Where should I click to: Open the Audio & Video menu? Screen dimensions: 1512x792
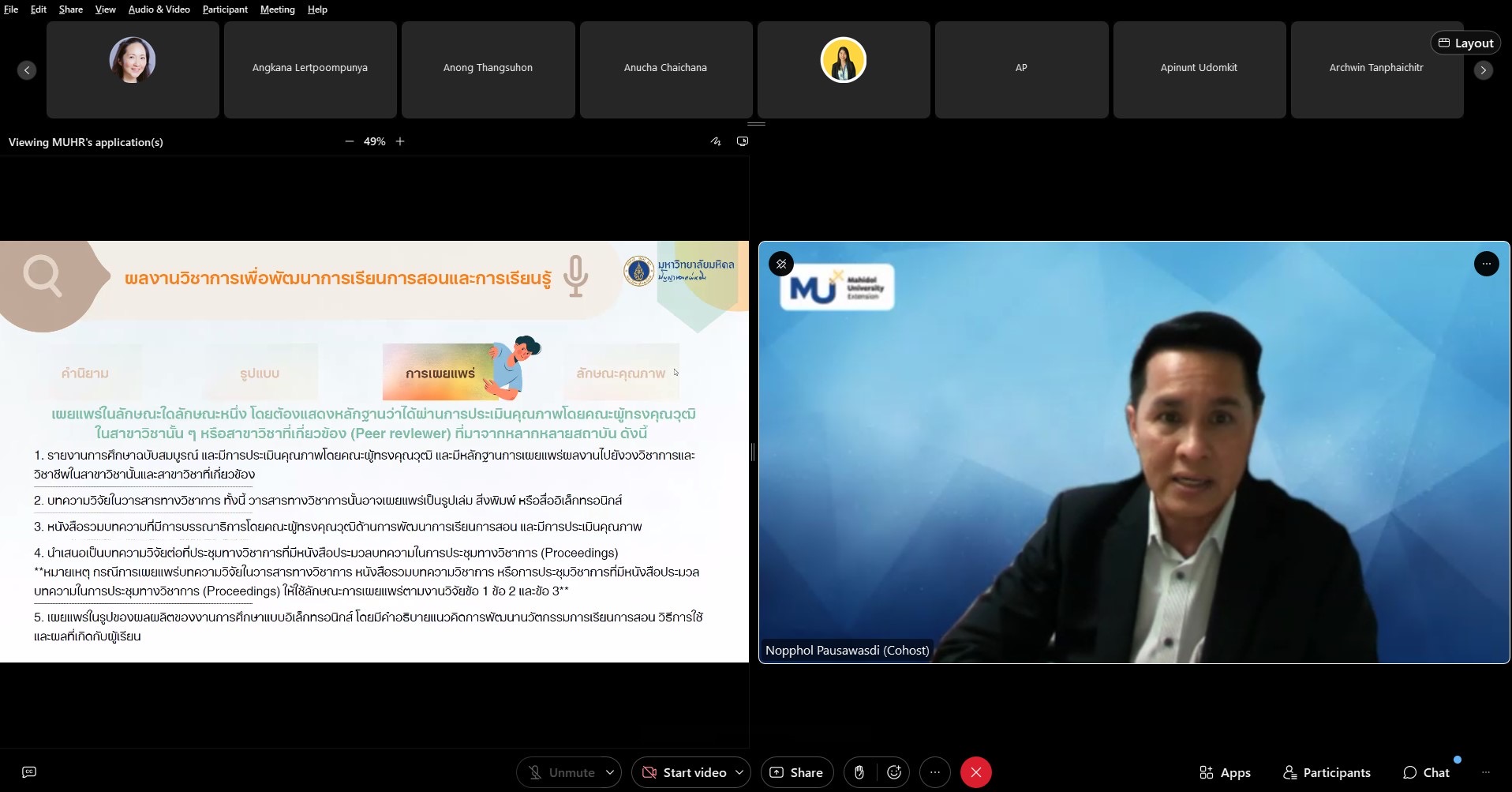point(159,9)
